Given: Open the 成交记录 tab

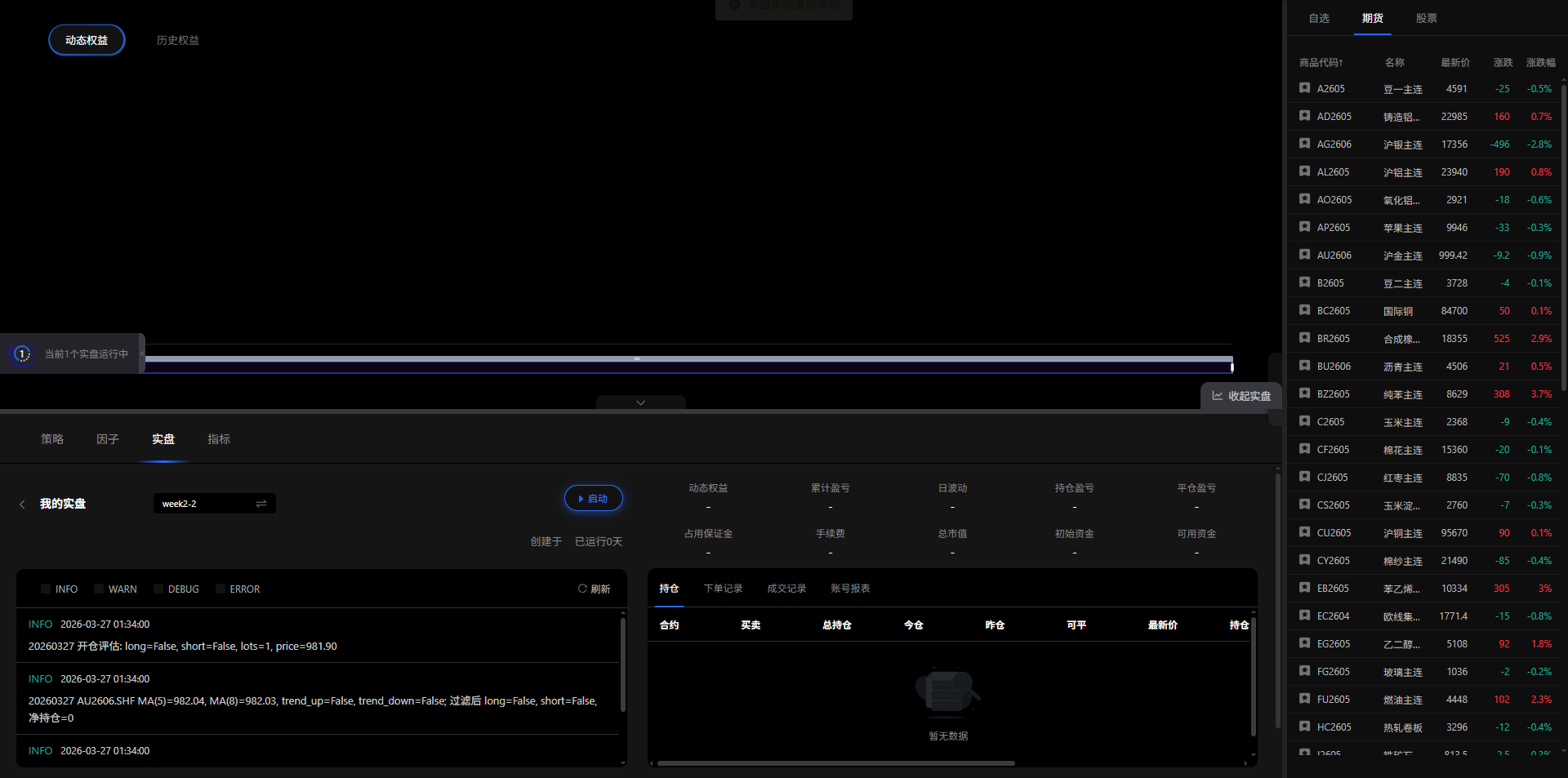Looking at the screenshot, I should pos(786,589).
